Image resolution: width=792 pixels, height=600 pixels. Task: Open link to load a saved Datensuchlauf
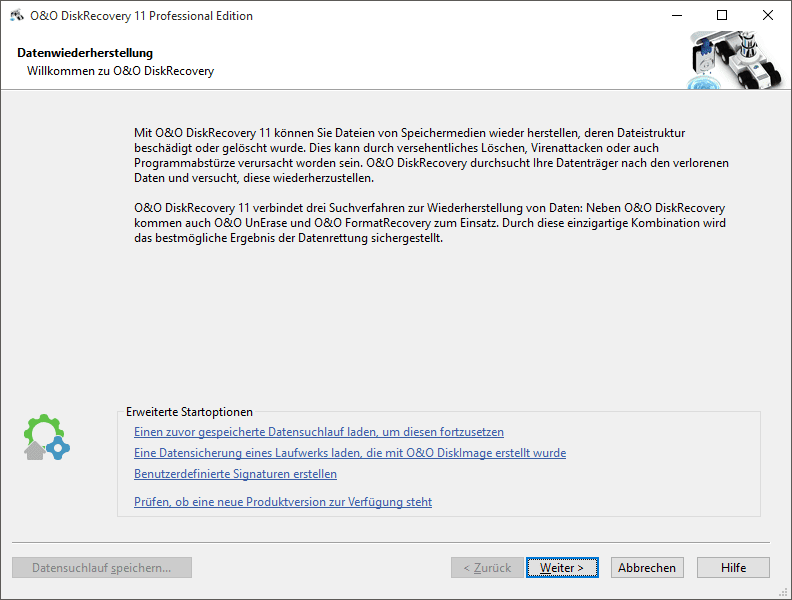(319, 432)
